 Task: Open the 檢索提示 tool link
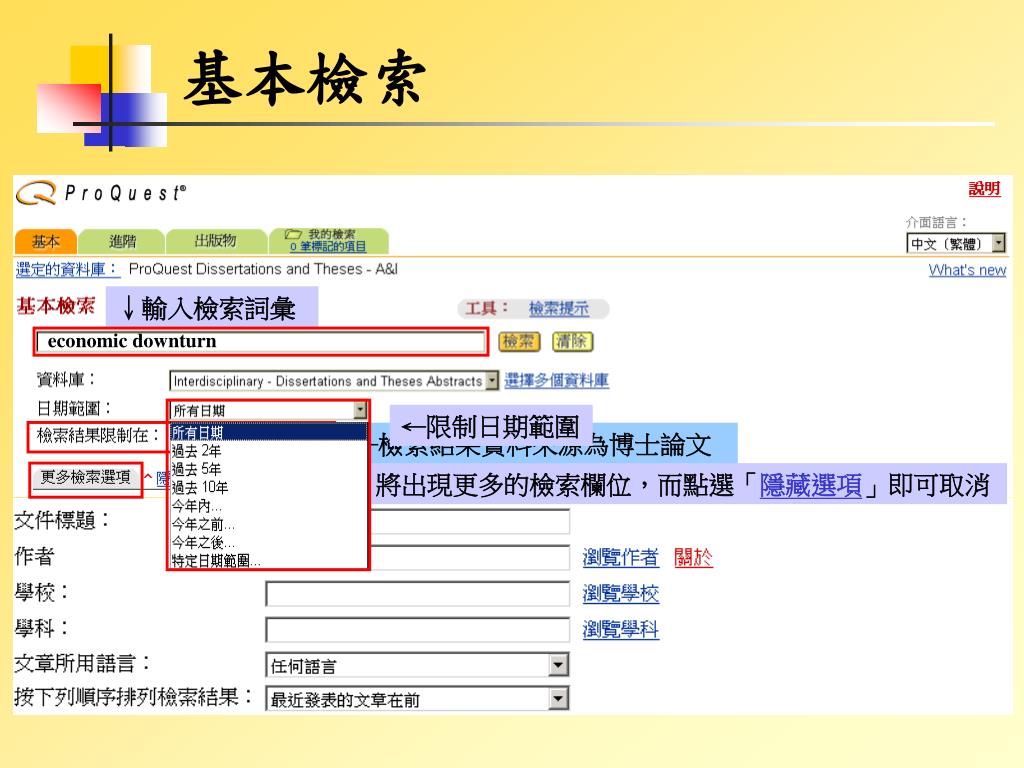coord(558,308)
